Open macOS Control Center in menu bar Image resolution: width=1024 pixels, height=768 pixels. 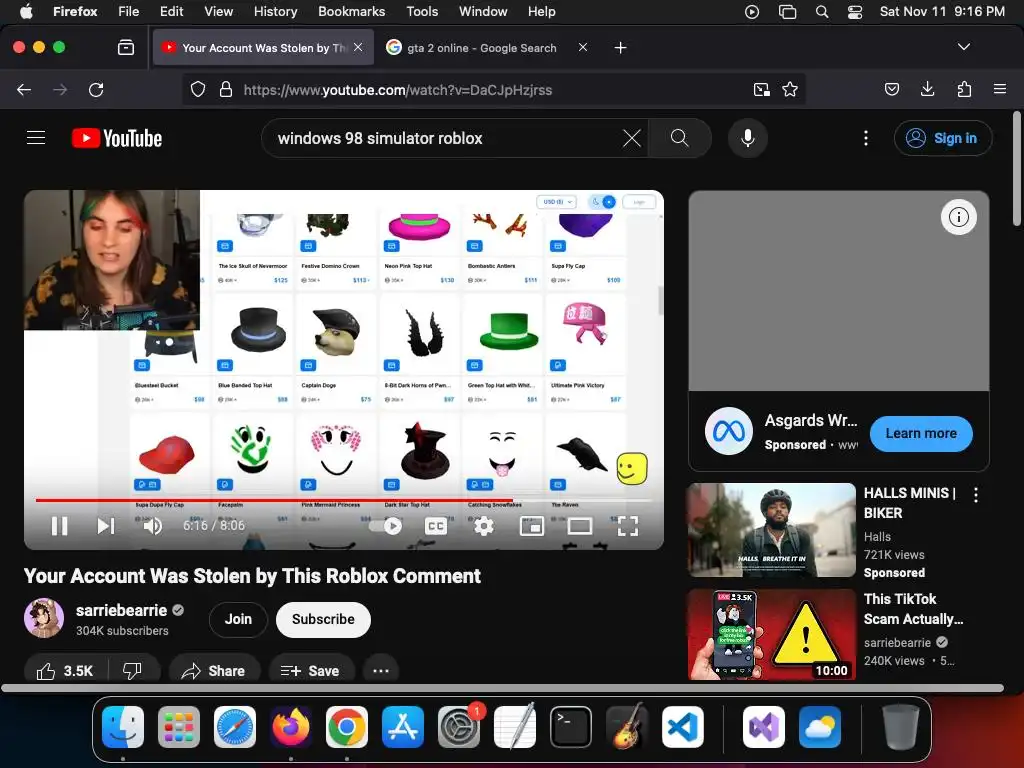pyautogui.click(x=855, y=12)
